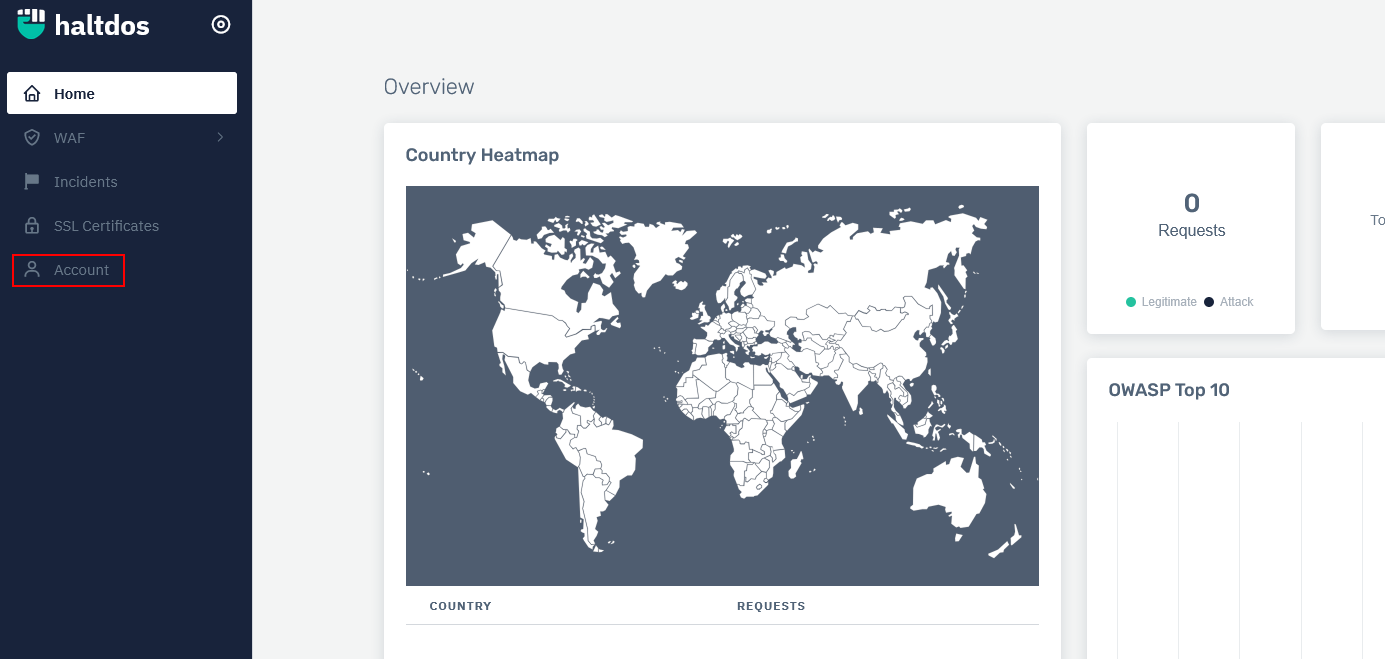Open the SSL Certificates menu item
Image resolution: width=1385 pixels, height=659 pixels.
[106, 226]
